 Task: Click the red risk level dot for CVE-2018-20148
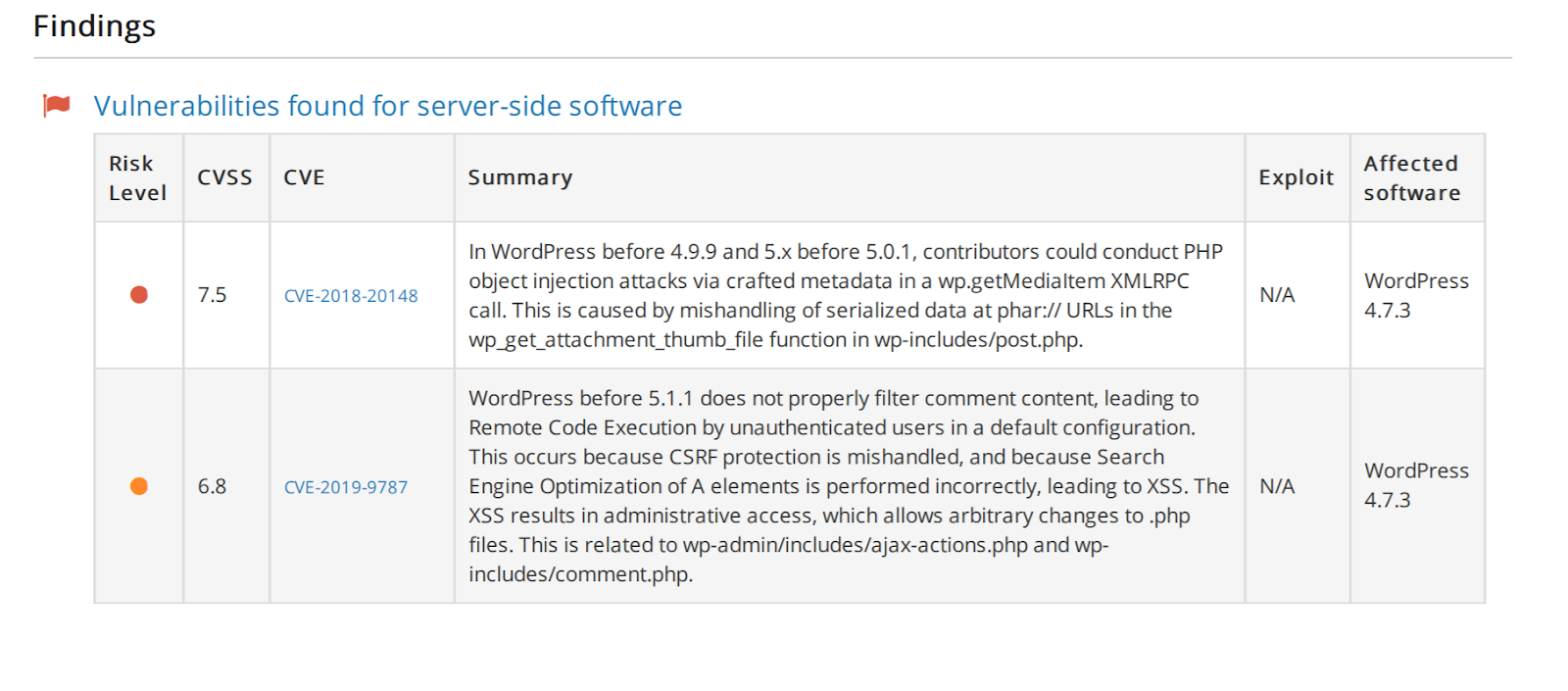pos(139,295)
